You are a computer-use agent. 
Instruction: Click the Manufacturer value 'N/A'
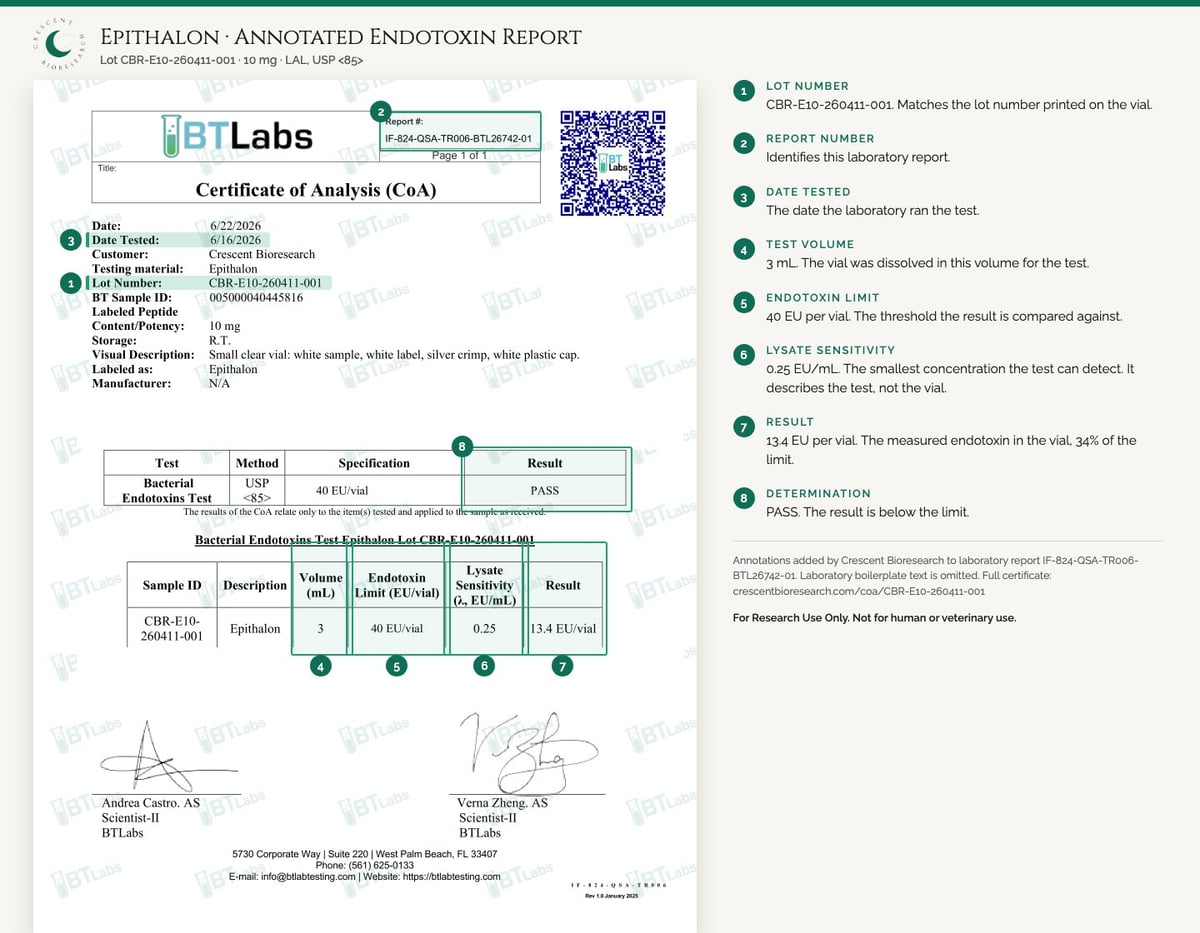pyautogui.click(x=219, y=383)
